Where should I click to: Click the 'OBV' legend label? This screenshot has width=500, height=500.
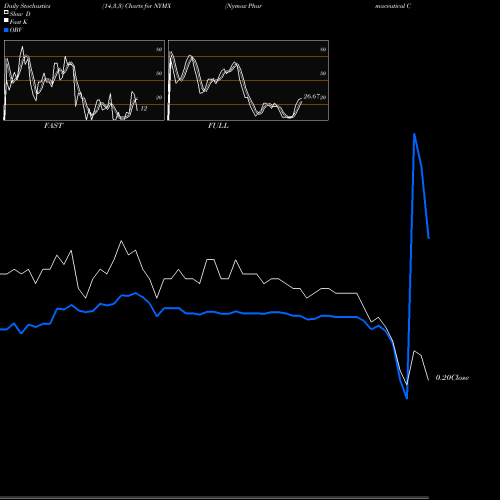tap(16, 30)
